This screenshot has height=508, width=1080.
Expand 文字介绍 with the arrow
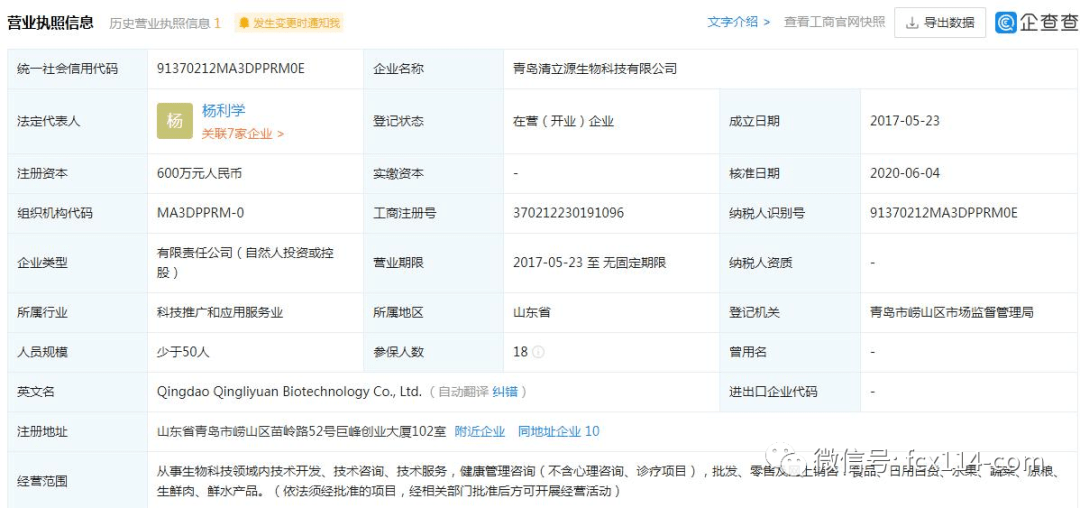(739, 22)
